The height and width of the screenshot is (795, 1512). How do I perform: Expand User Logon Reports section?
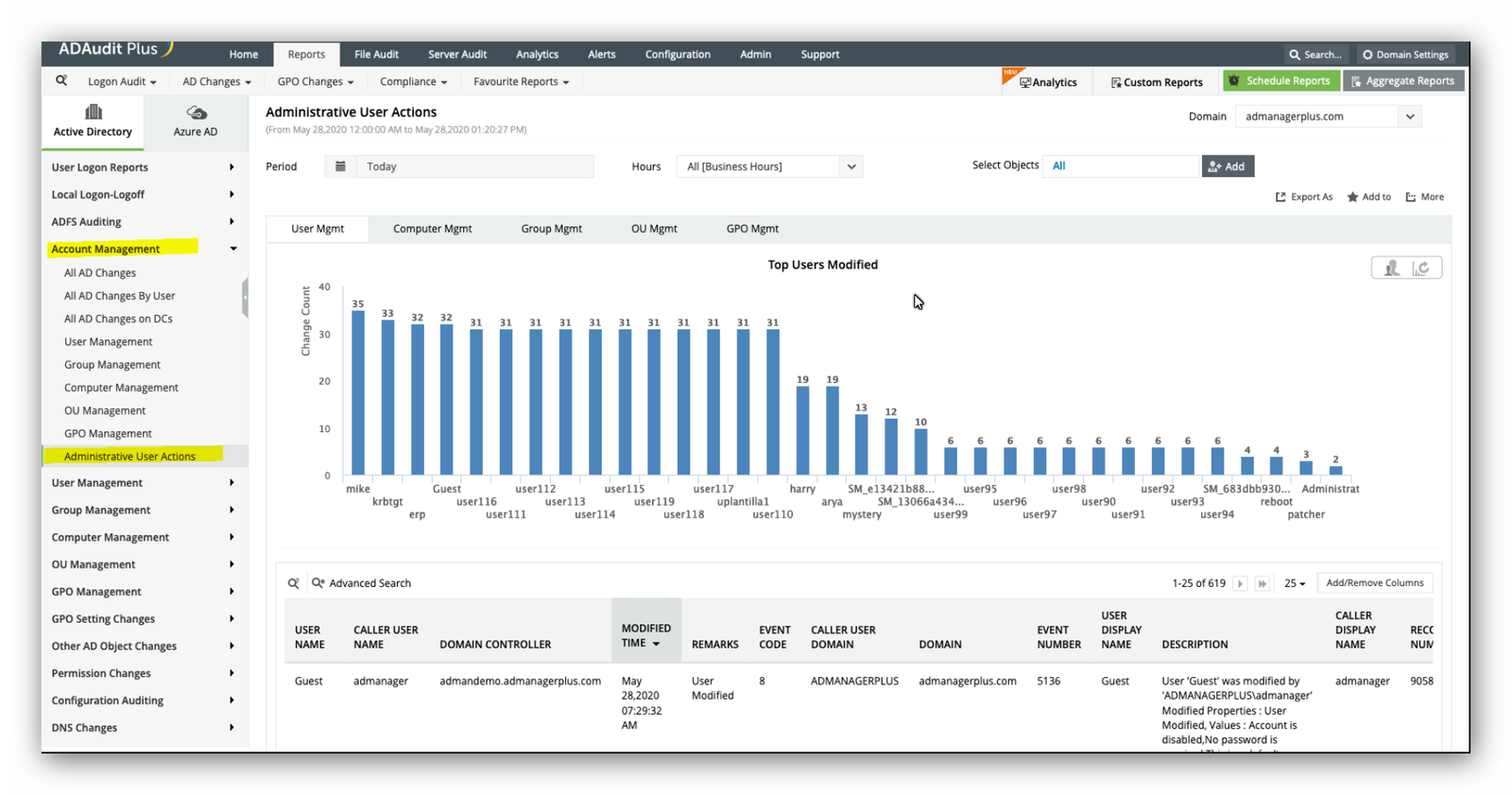click(144, 167)
